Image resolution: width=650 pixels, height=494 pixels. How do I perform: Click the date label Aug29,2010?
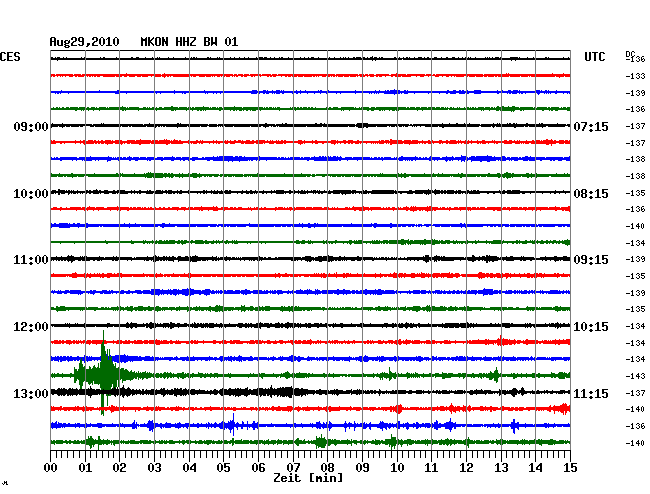[85, 42]
